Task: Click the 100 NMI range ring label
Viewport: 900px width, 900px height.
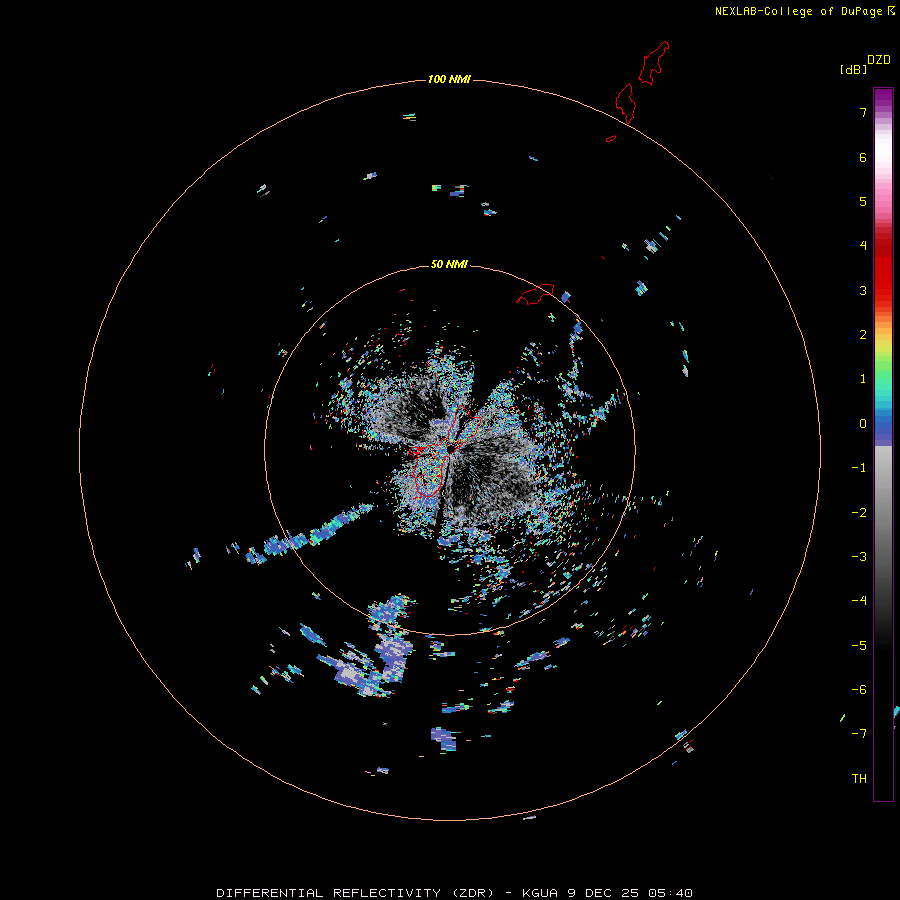Action: coord(449,79)
